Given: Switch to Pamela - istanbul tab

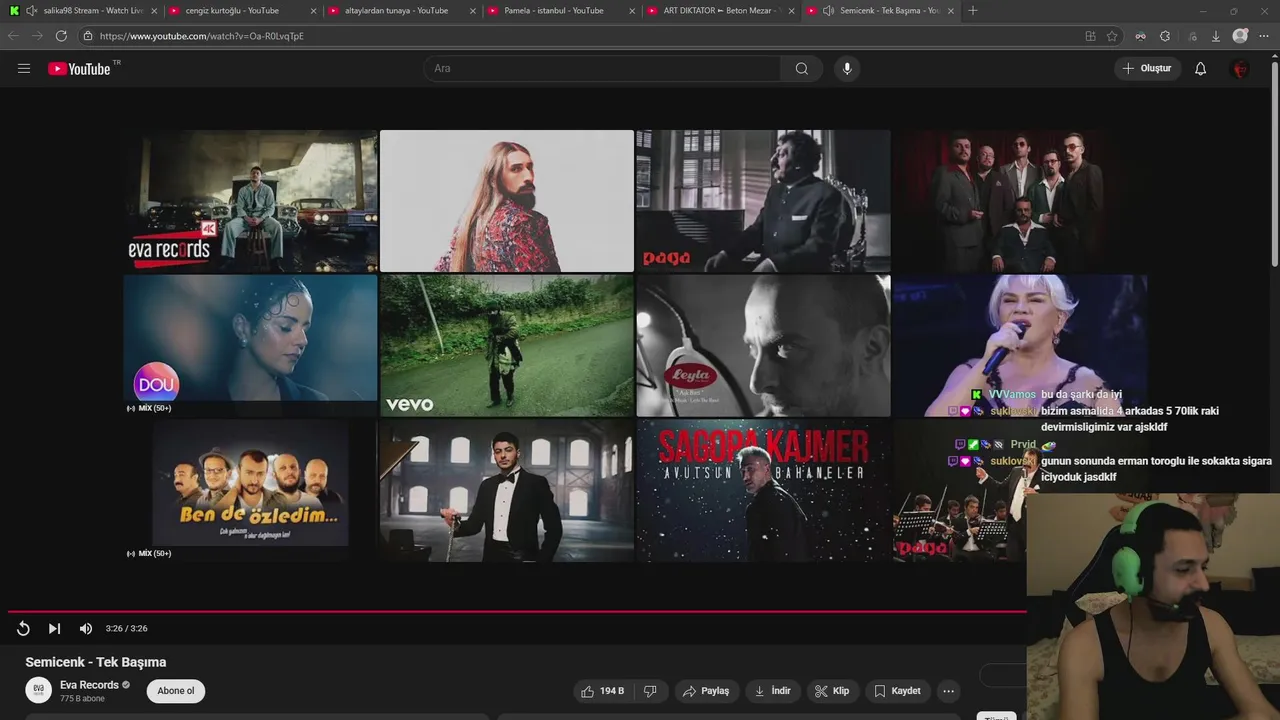Looking at the screenshot, I should pyautogui.click(x=560, y=11).
